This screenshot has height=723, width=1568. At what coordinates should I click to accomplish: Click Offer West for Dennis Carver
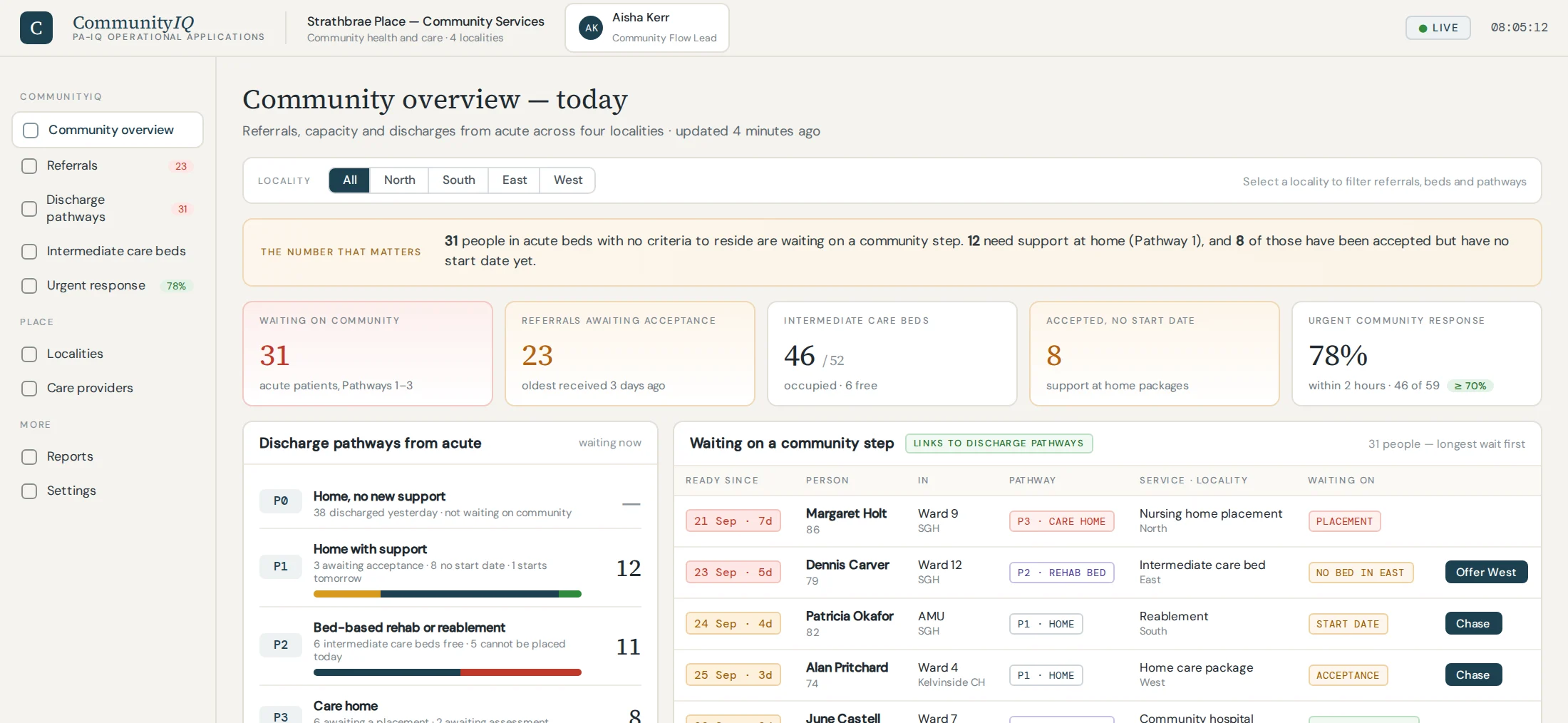[1486, 572]
